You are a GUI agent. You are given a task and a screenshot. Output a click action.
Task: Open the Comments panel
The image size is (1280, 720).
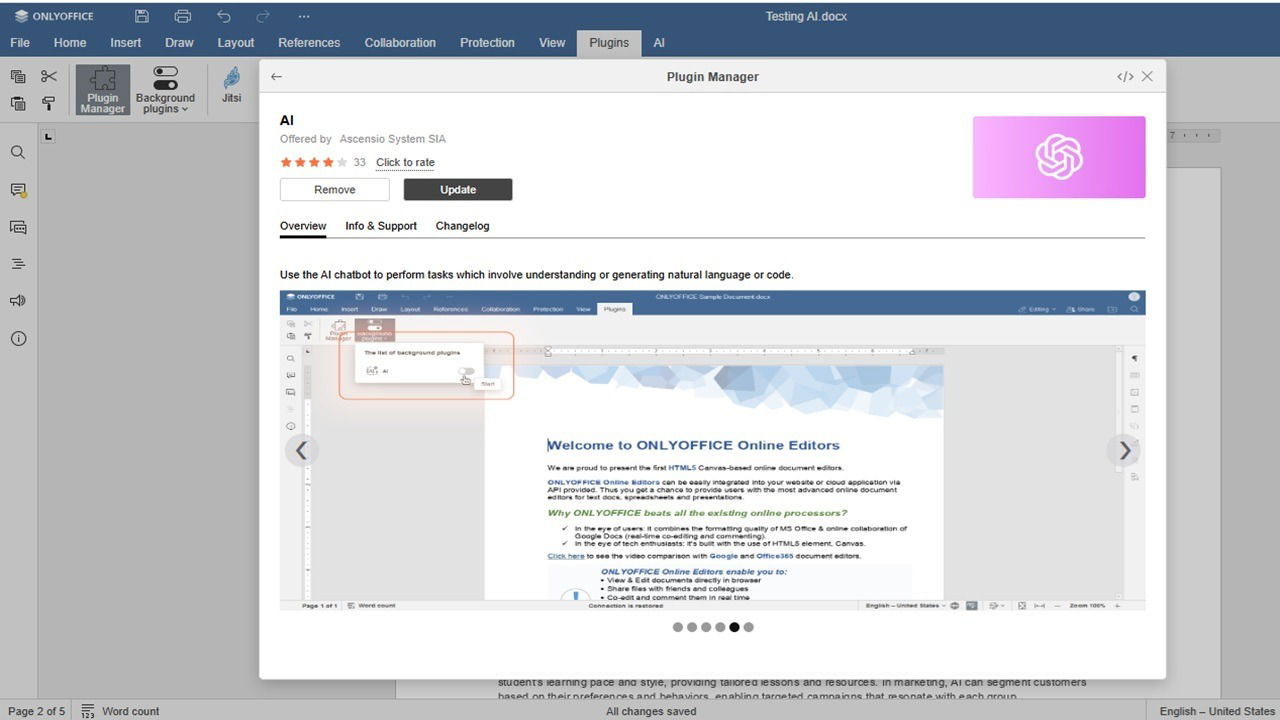click(x=18, y=189)
